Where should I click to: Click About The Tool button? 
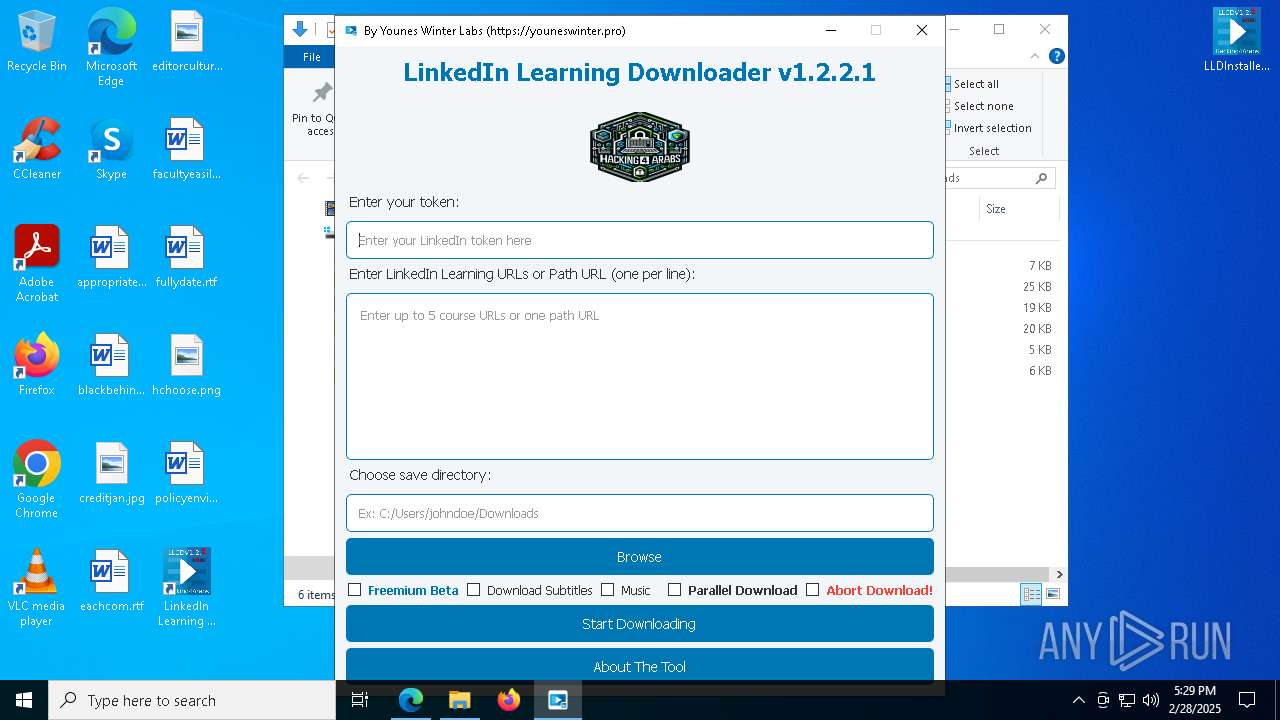[640, 666]
